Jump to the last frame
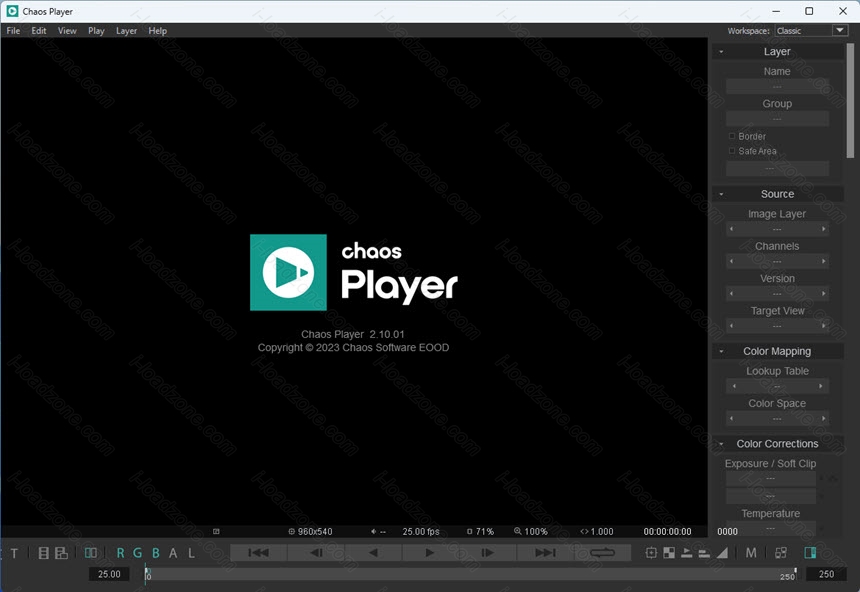Screen dimensions: 860x592 pyautogui.click(x=545, y=552)
